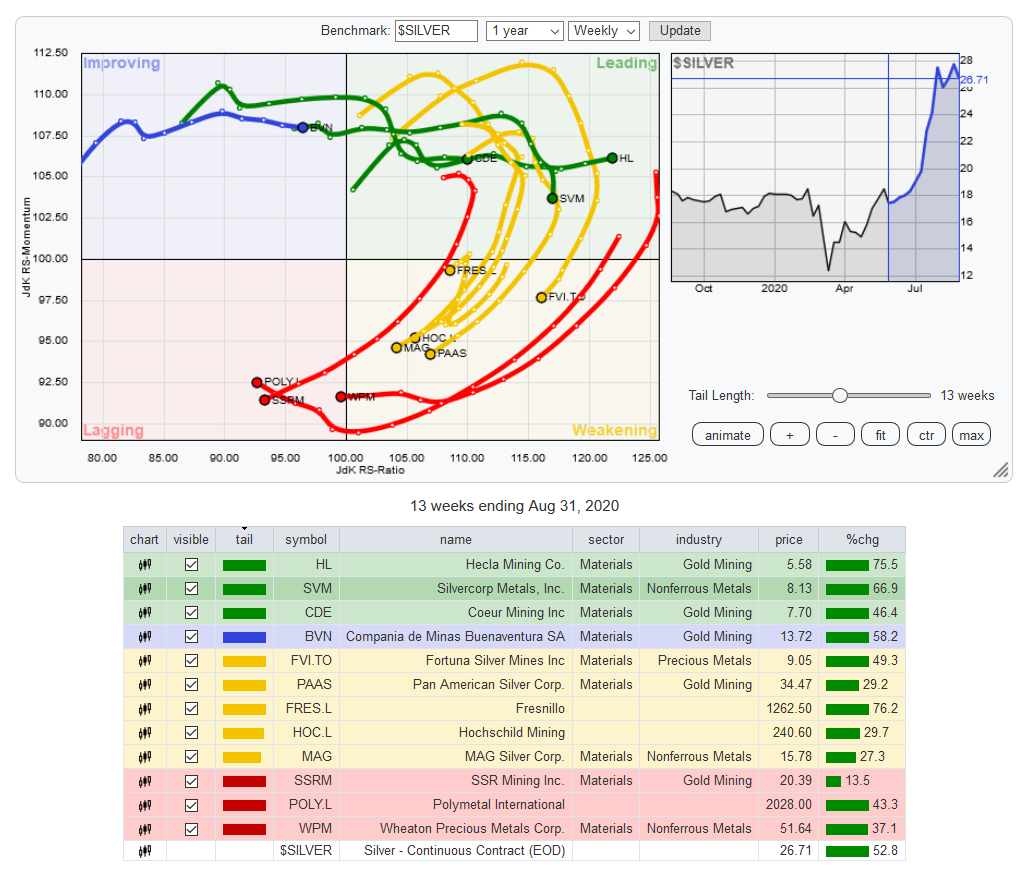Image resolution: width=1025 pixels, height=869 pixels.
Task: Open the Weekly interval dropdown
Action: coord(604,31)
